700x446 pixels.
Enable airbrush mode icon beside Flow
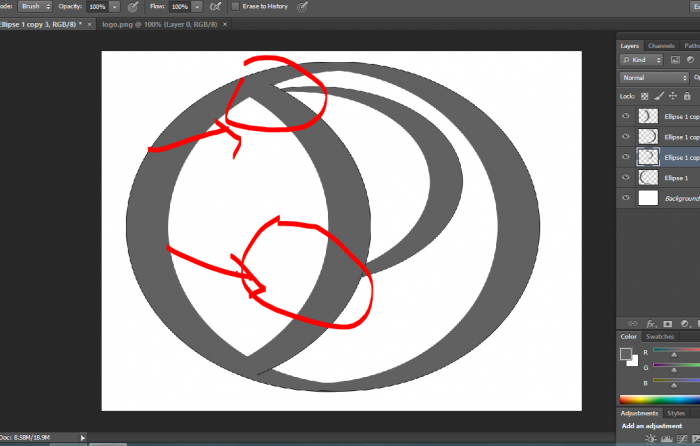pyautogui.click(x=215, y=7)
